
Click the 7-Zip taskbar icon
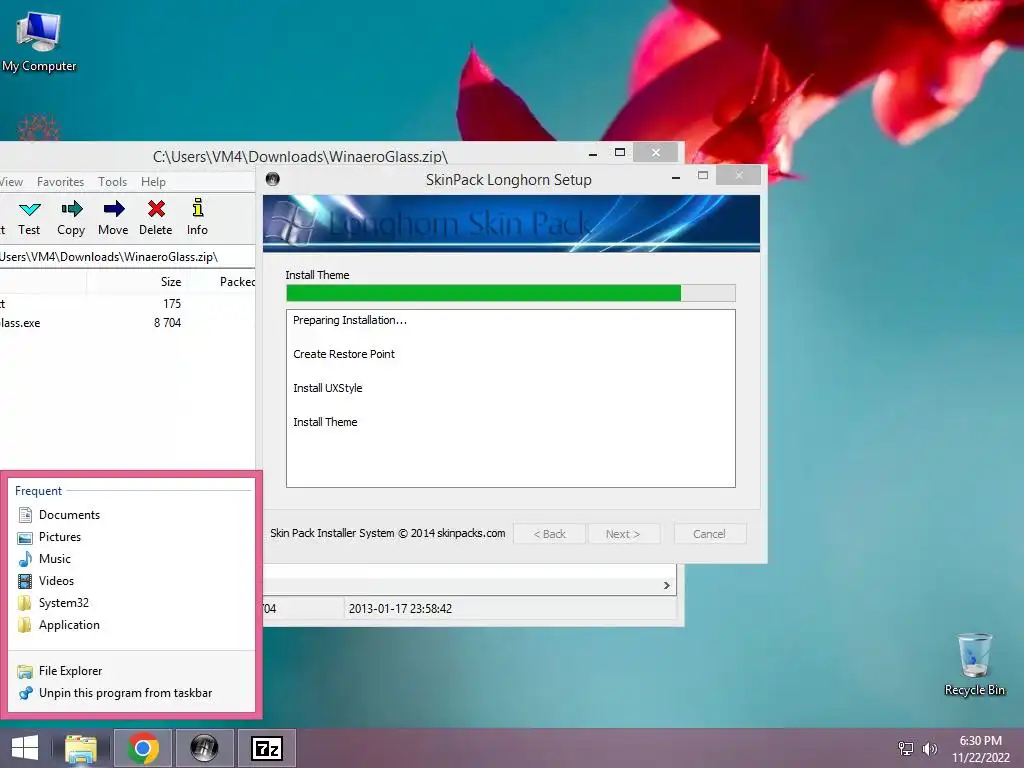coord(267,748)
